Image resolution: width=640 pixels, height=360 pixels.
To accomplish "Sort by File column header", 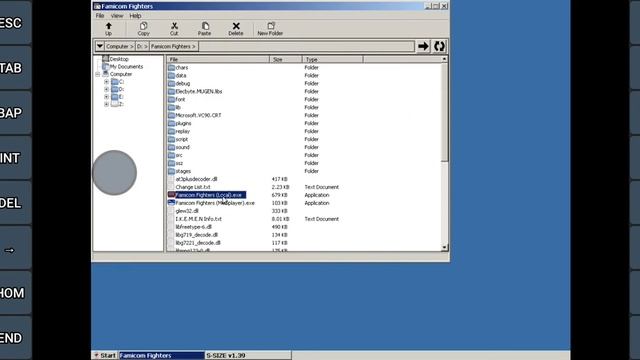I will [218, 60].
